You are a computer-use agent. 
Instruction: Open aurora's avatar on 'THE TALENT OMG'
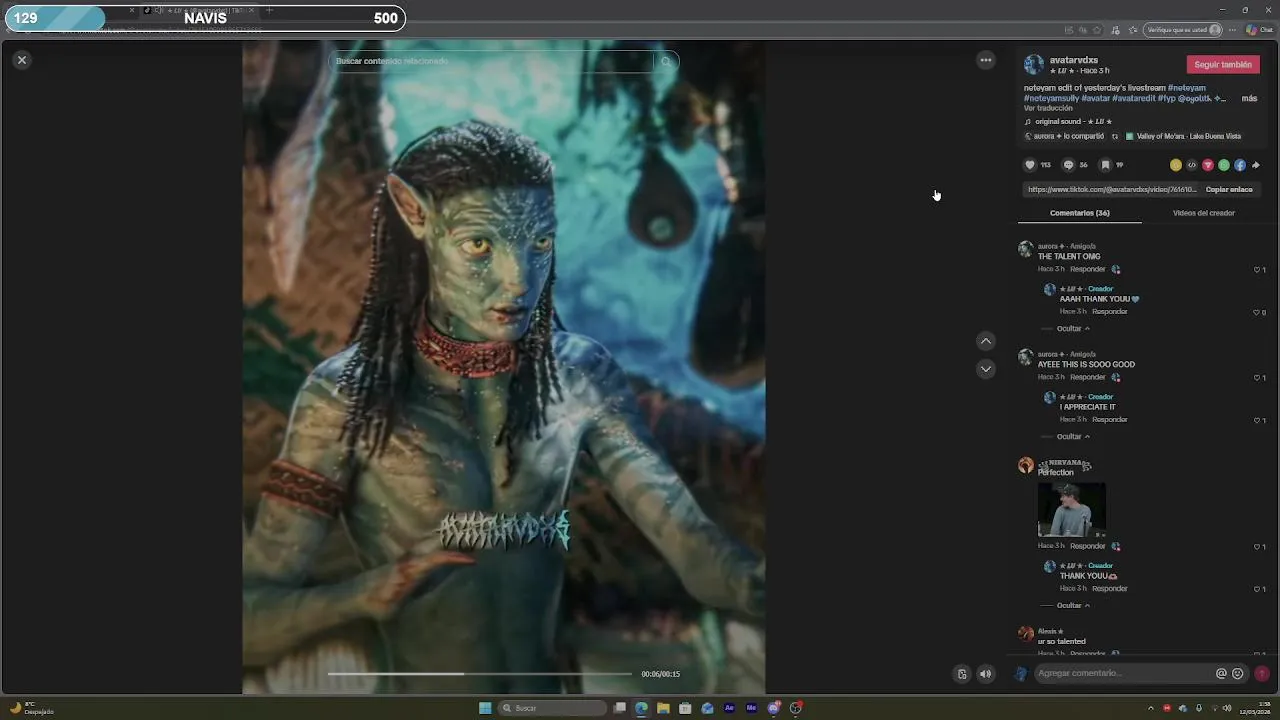pos(1025,249)
